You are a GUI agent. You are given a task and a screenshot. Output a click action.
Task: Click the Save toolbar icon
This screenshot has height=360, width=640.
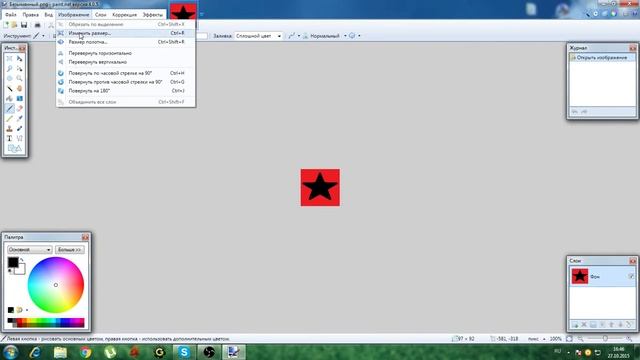(24, 25)
